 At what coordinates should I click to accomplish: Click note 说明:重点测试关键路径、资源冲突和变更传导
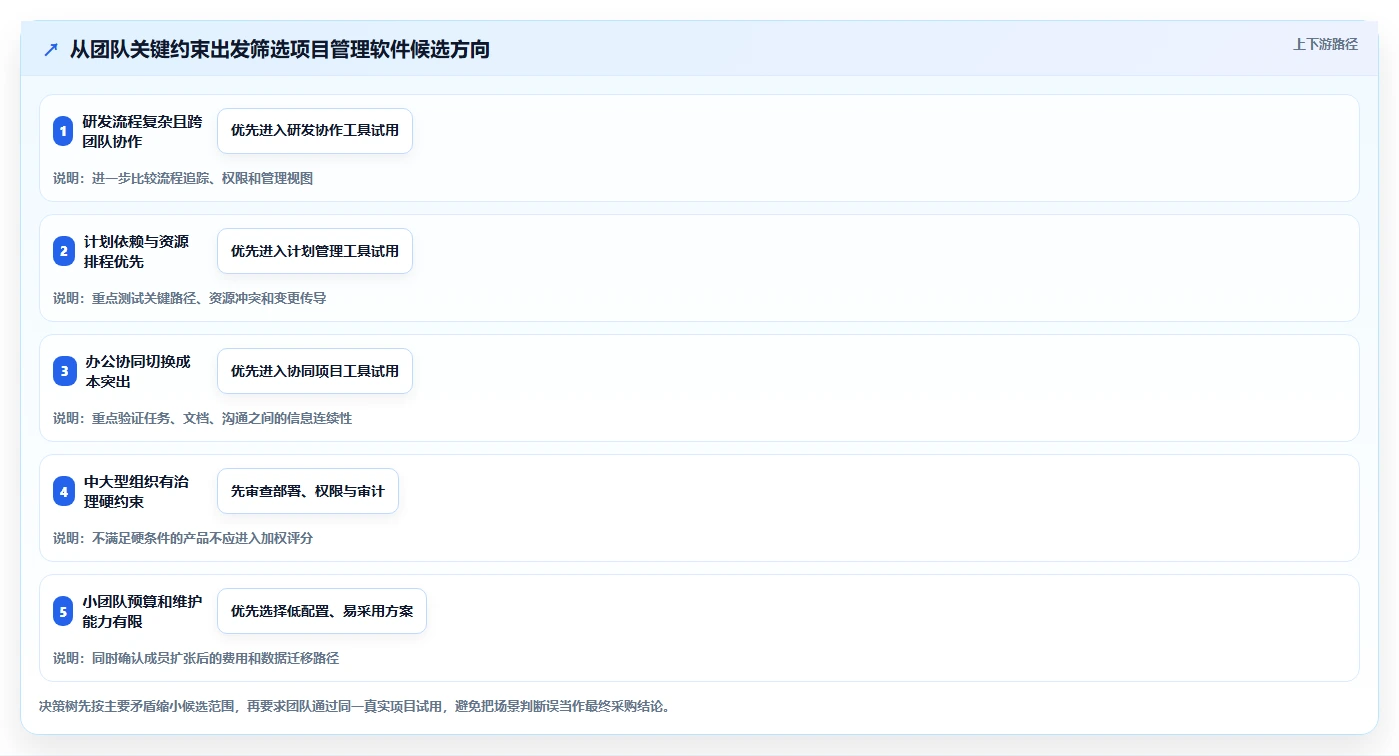(x=190, y=298)
